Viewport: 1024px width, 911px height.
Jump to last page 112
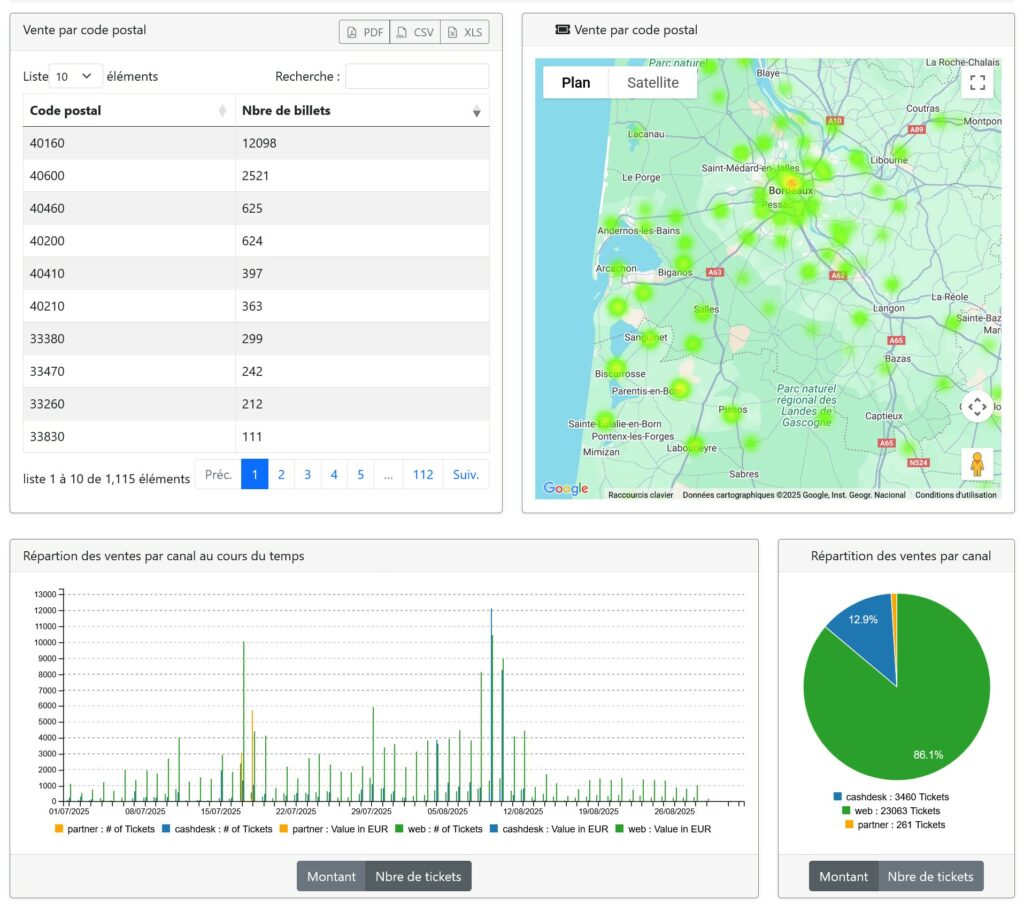coord(423,475)
